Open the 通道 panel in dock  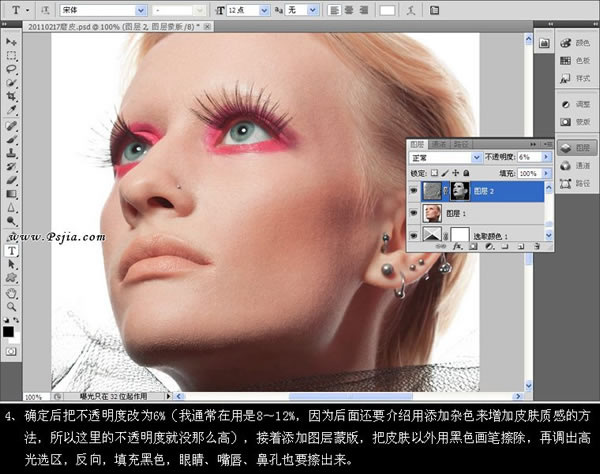[x=576, y=166]
